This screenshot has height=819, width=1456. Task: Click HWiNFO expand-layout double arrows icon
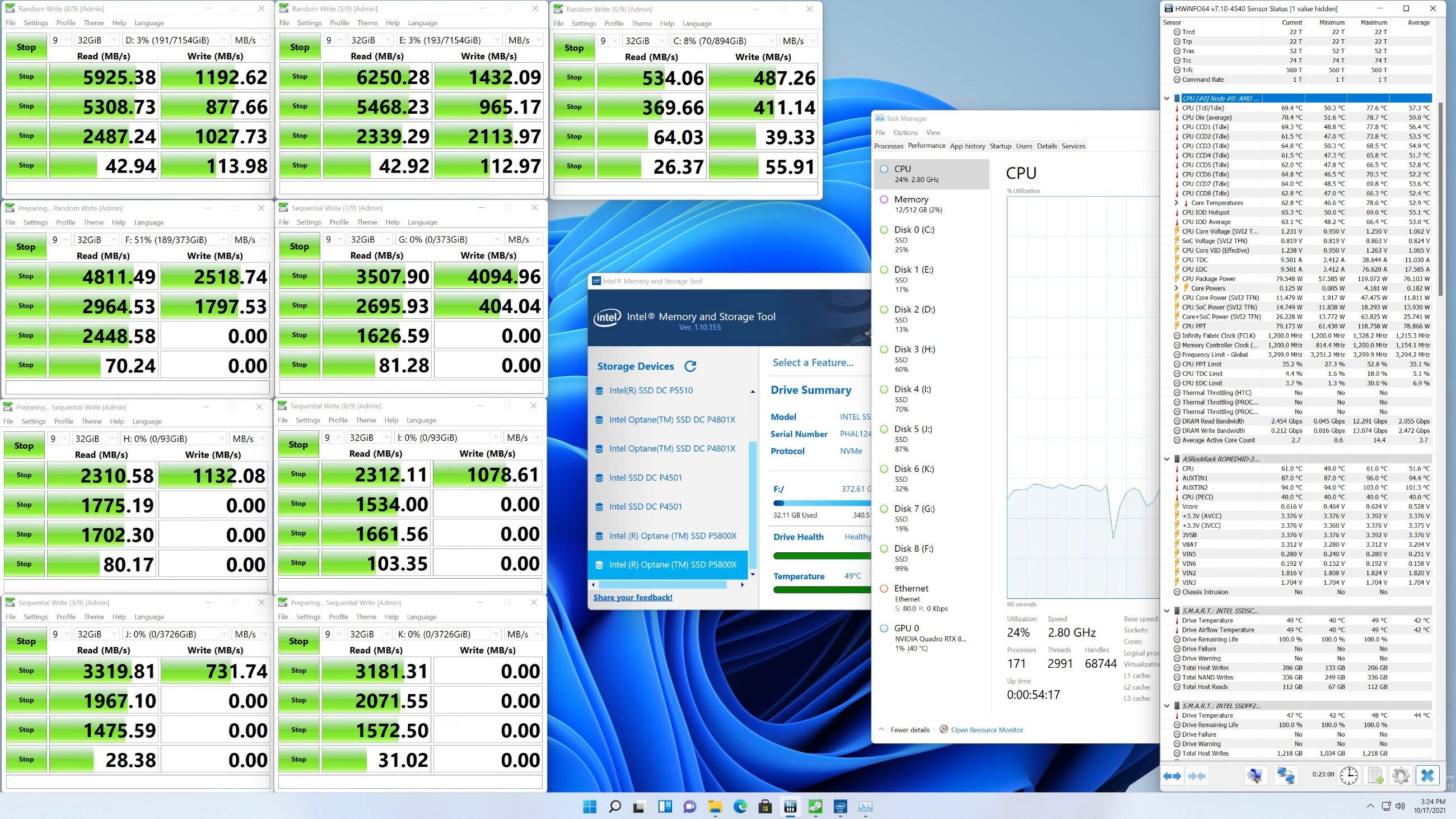(1172, 775)
